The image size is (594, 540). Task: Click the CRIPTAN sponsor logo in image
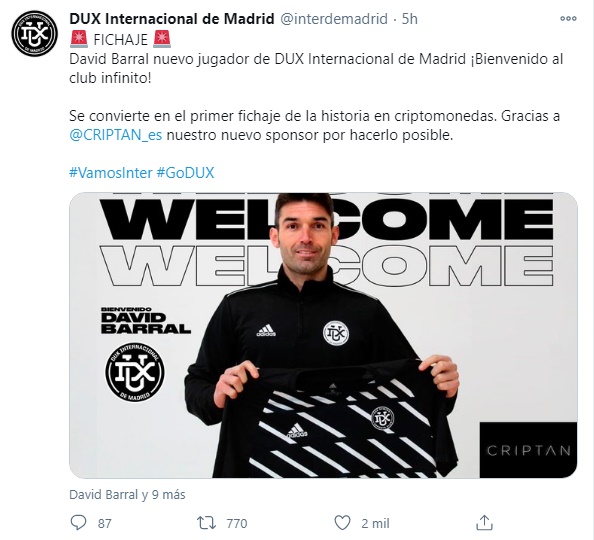[528, 450]
